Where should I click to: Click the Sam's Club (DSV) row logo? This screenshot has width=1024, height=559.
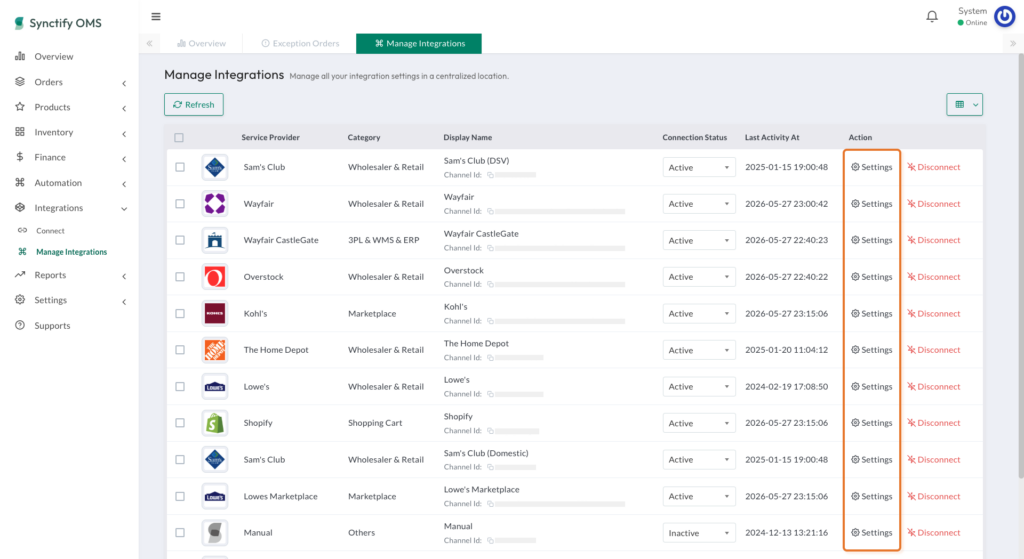coord(215,167)
